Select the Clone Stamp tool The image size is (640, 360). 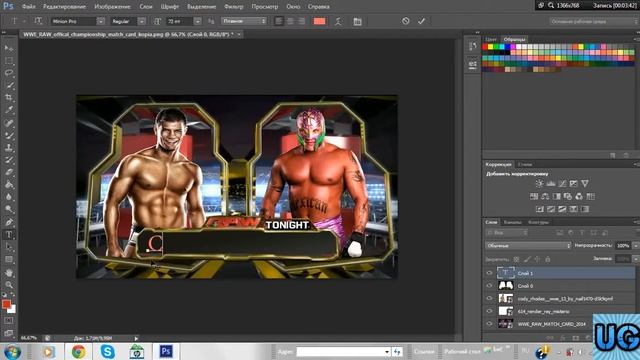click(x=9, y=148)
